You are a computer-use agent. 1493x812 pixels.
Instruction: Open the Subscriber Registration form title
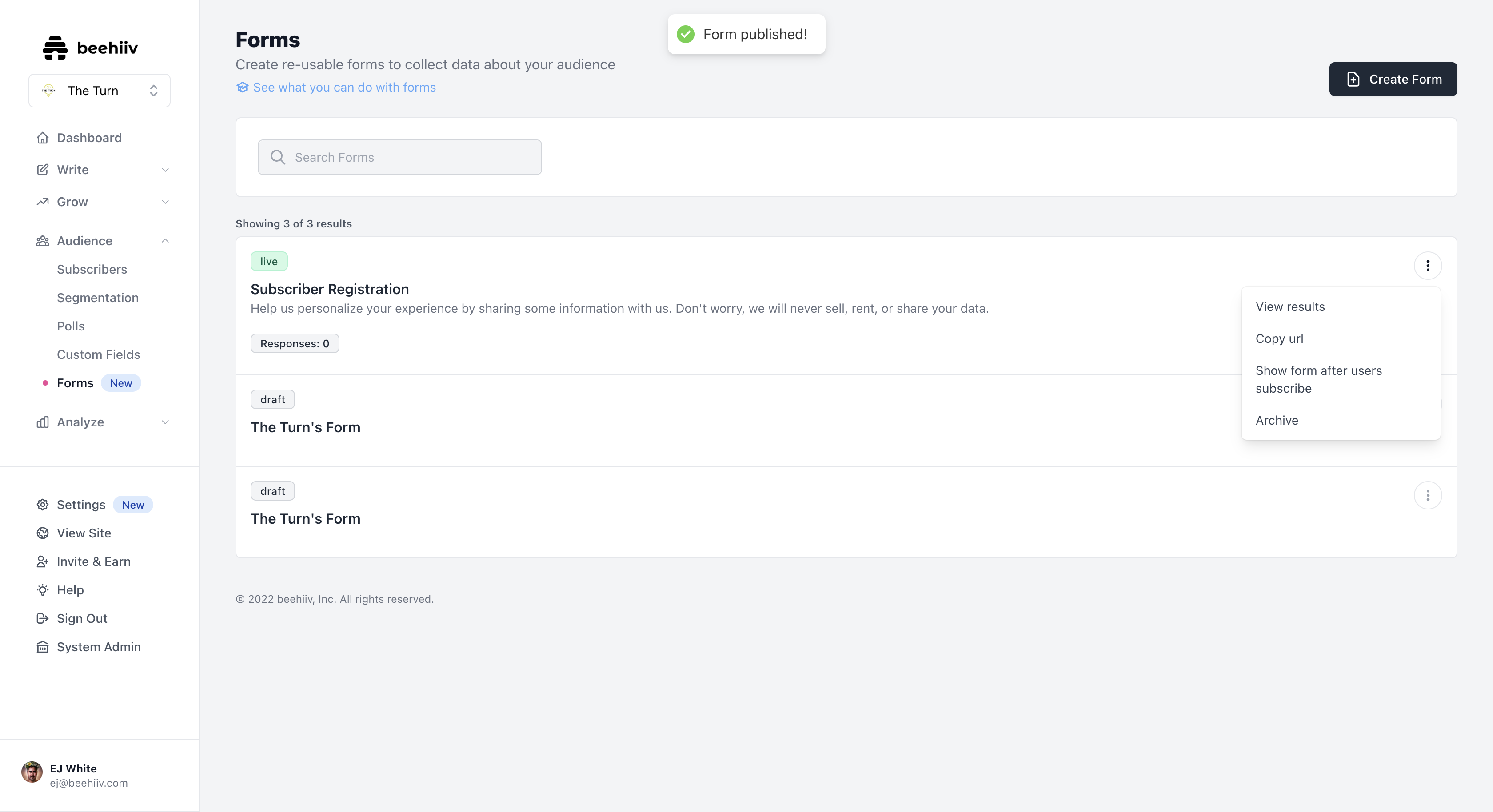pos(330,289)
